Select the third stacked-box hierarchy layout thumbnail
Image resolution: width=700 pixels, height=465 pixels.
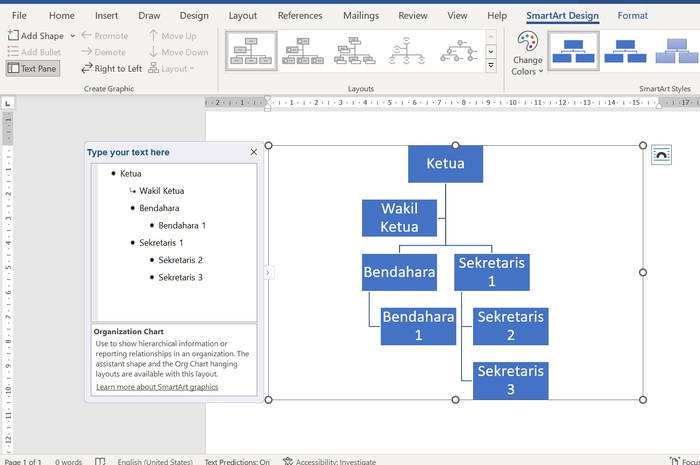click(x=355, y=51)
